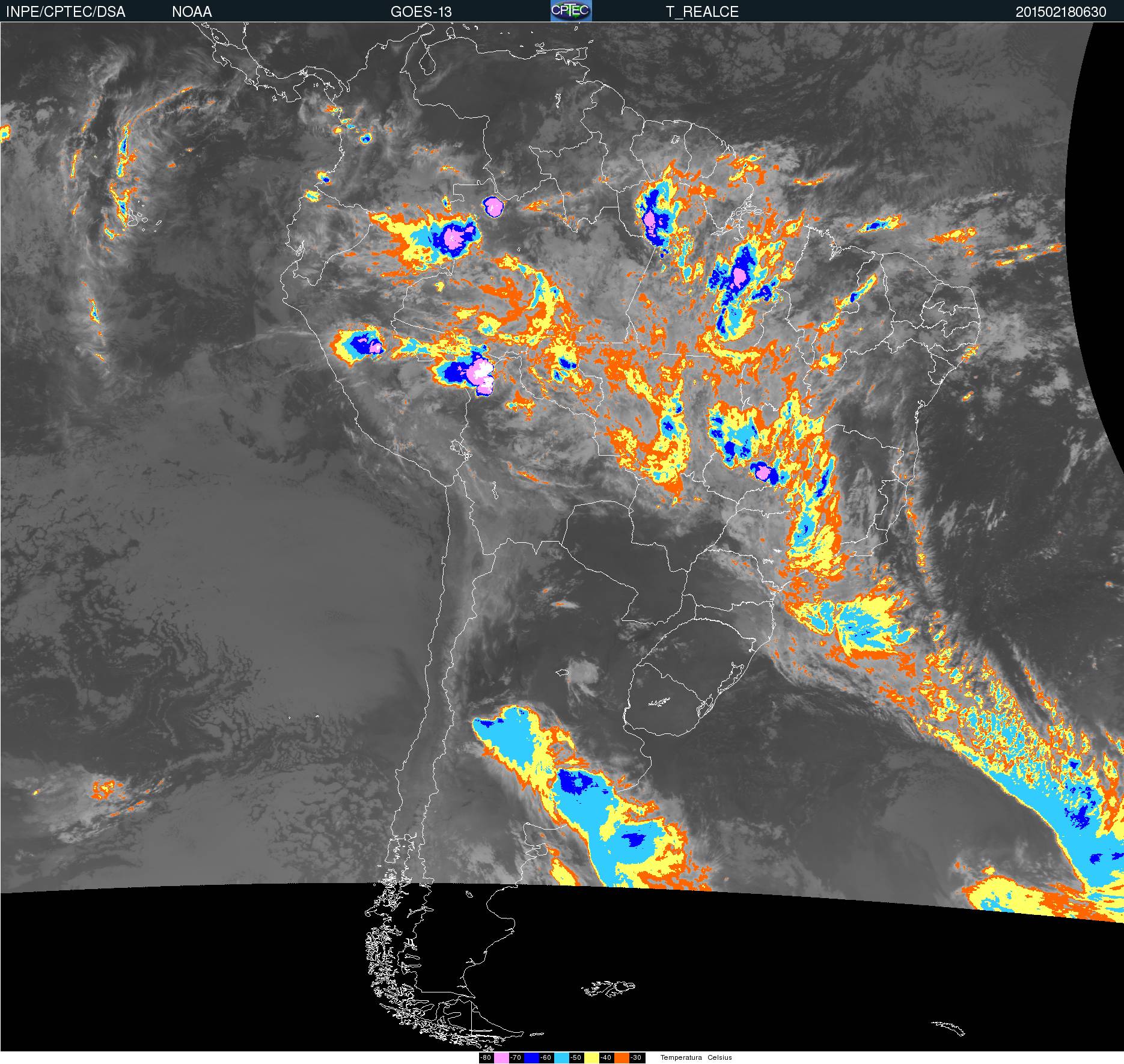1124x1064 pixels.
Task: Select the Temperatura legend label
Action: coord(681,1058)
